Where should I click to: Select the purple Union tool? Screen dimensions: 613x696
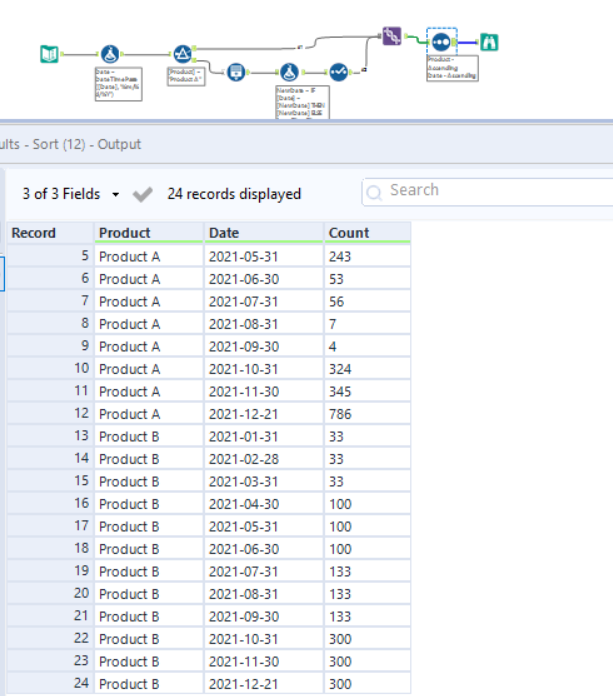click(x=392, y=36)
